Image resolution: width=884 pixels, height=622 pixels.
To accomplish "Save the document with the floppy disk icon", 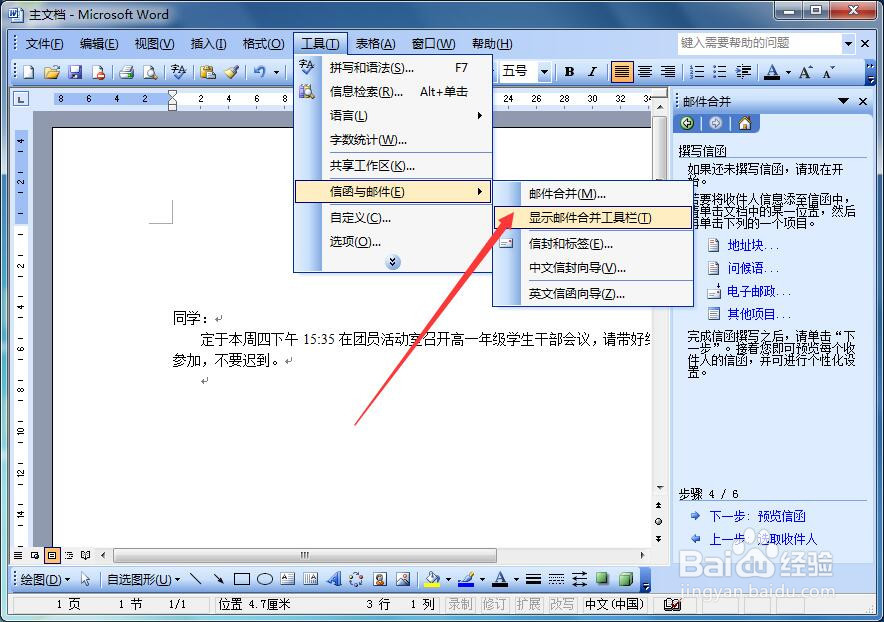I will (75, 72).
